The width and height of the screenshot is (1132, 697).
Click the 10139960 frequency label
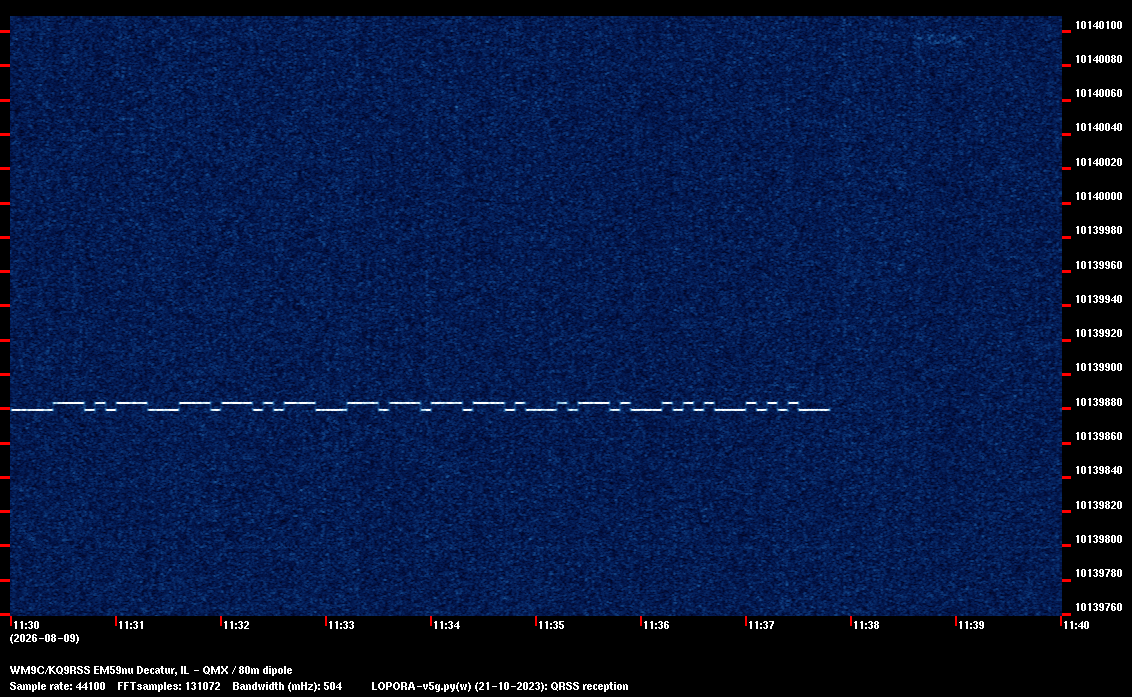pyautogui.click(x=1098, y=265)
